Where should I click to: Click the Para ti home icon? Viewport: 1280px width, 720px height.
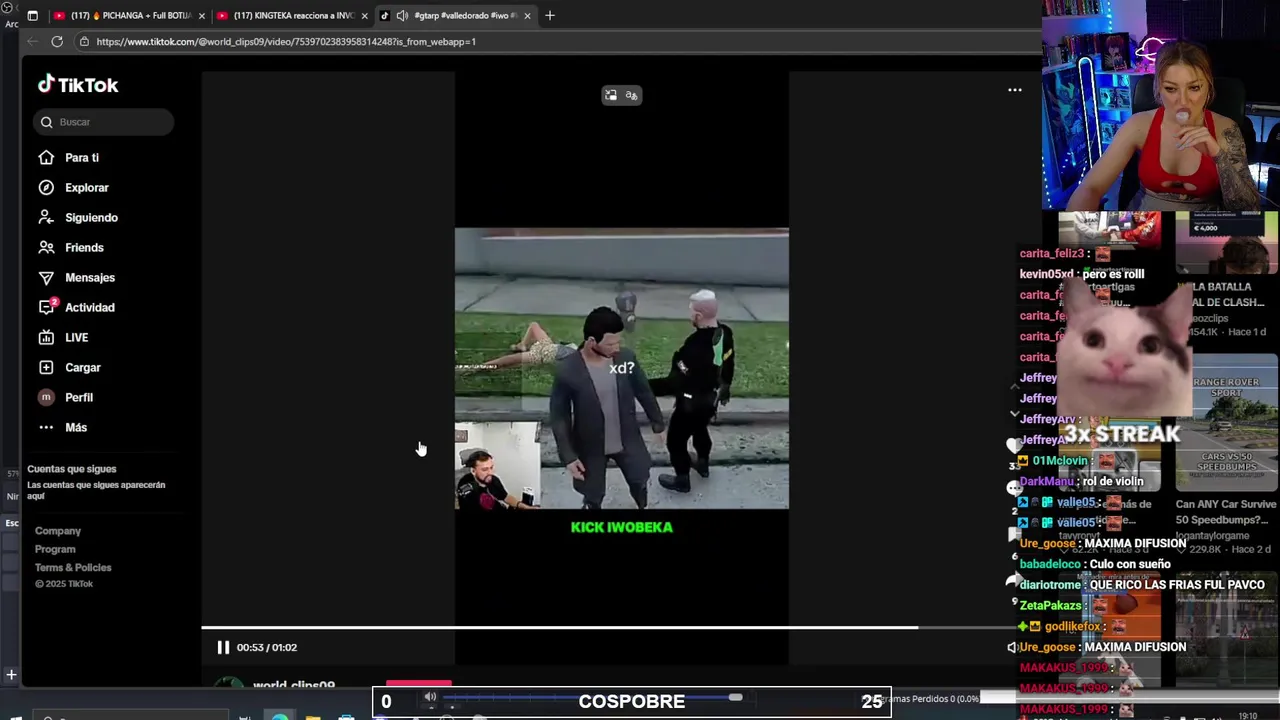click(x=46, y=158)
